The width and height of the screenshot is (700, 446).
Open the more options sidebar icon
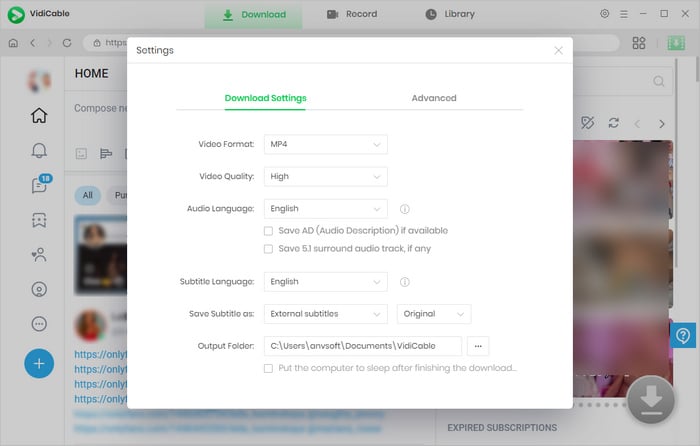pos(39,324)
